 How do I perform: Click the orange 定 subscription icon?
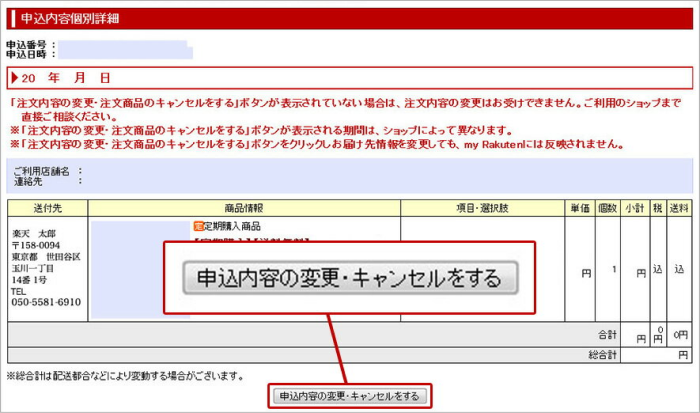point(198,227)
